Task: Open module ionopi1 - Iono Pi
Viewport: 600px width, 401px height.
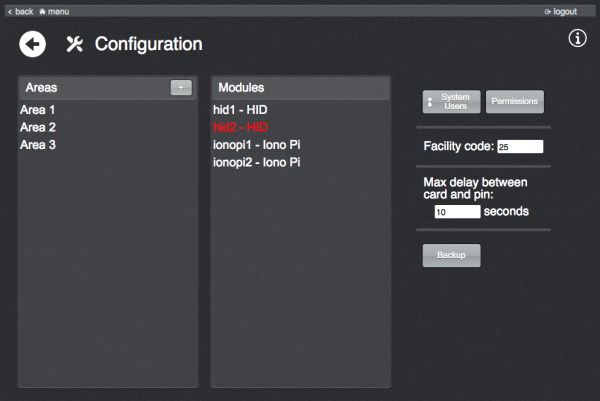Action: [257, 145]
